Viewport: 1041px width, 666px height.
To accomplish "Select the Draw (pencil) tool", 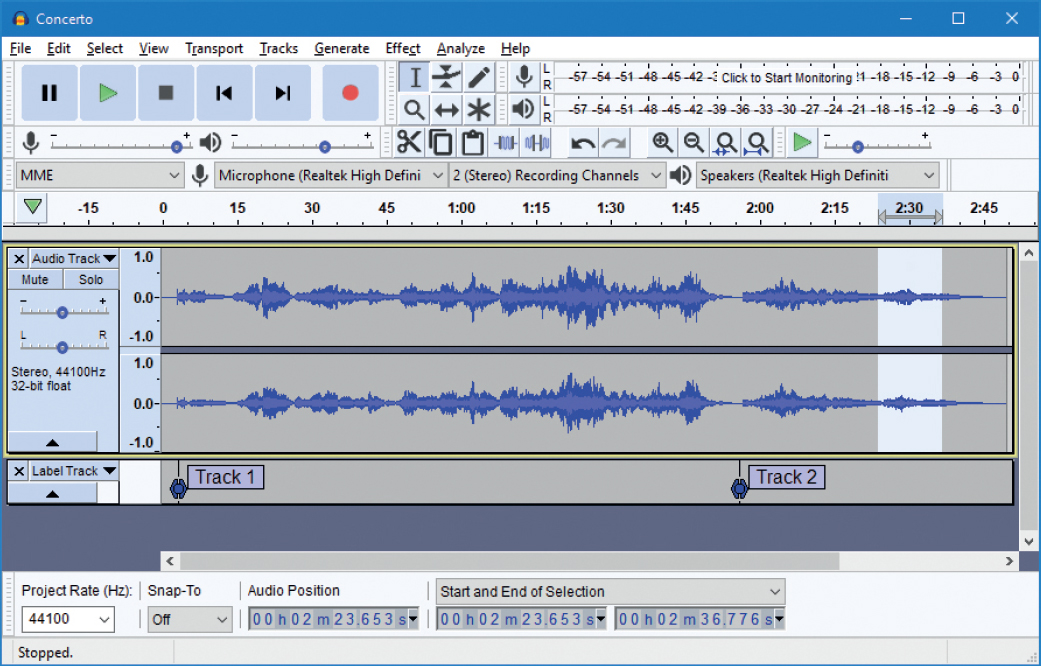I will coord(479,78).
